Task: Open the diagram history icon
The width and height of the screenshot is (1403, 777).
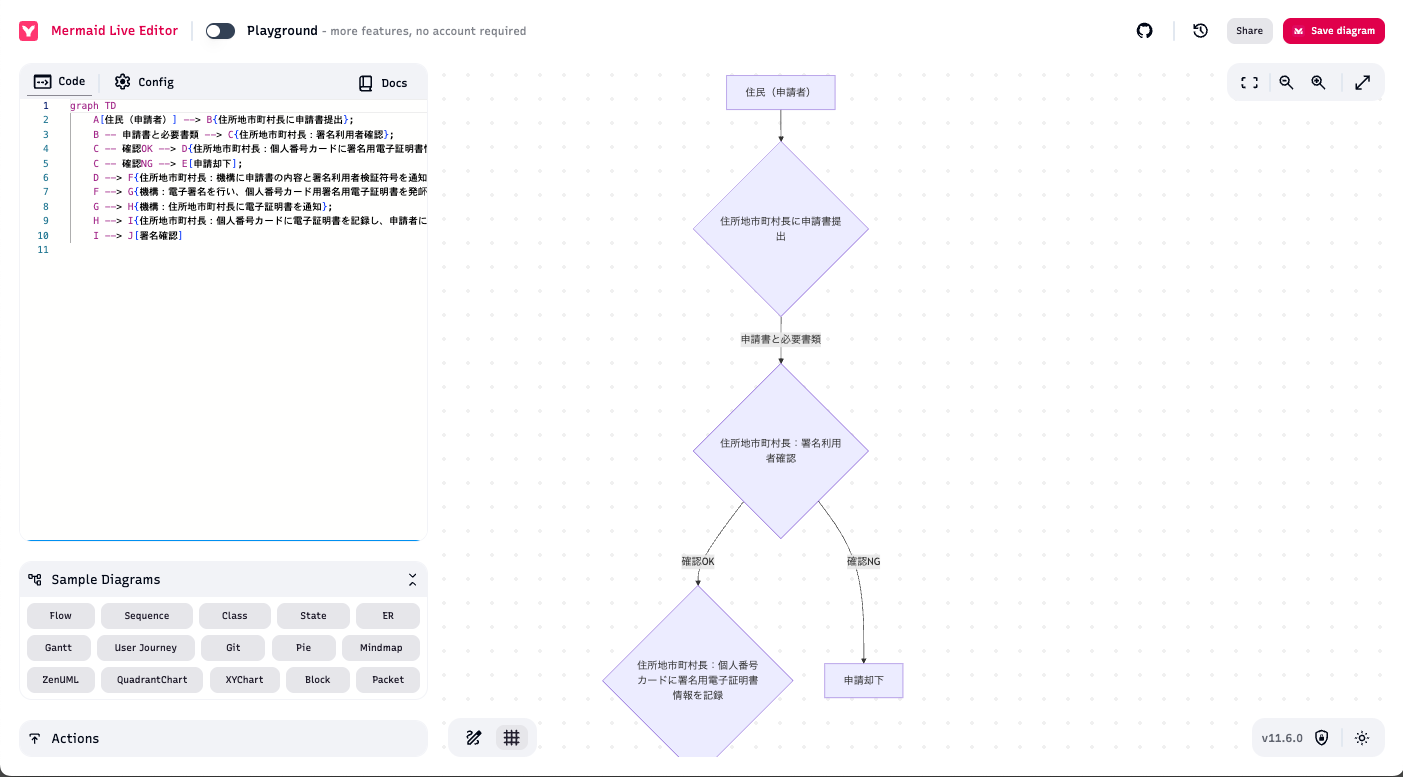Action: tap(1201, 31)
